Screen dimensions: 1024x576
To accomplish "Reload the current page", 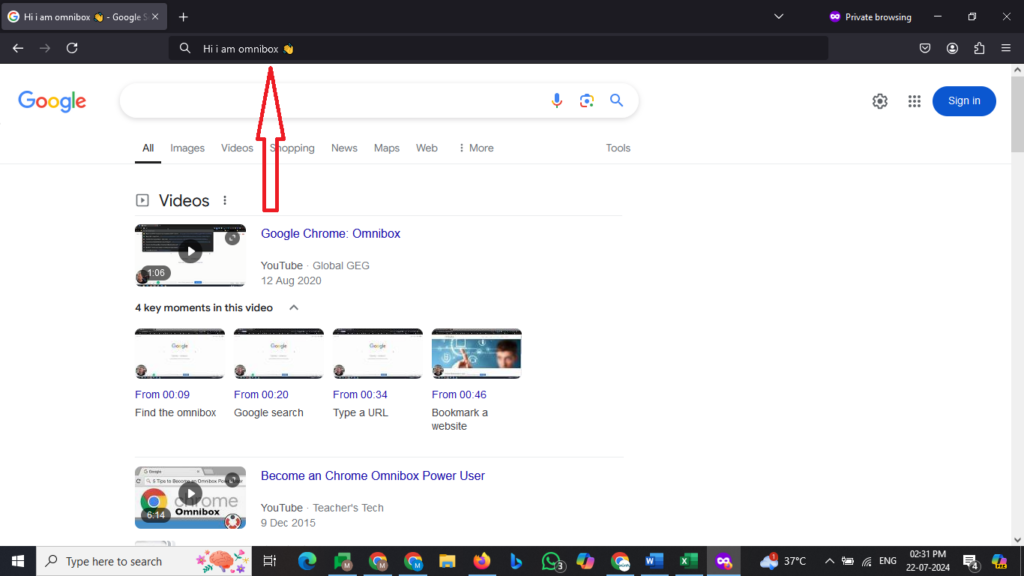I will click(x=72, y=48).
